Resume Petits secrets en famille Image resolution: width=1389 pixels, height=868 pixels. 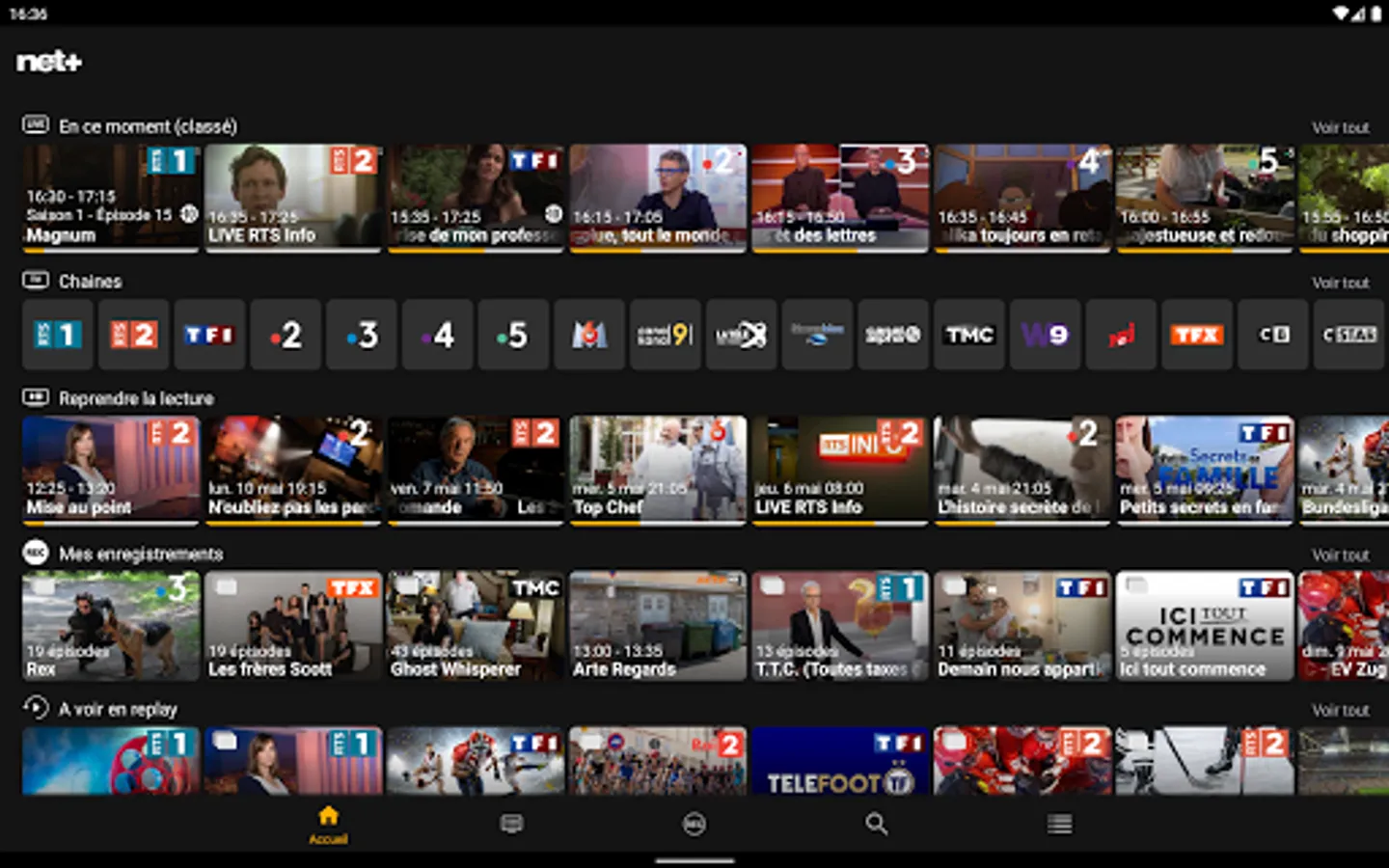pyautogui.click(x=1205, y=471)
